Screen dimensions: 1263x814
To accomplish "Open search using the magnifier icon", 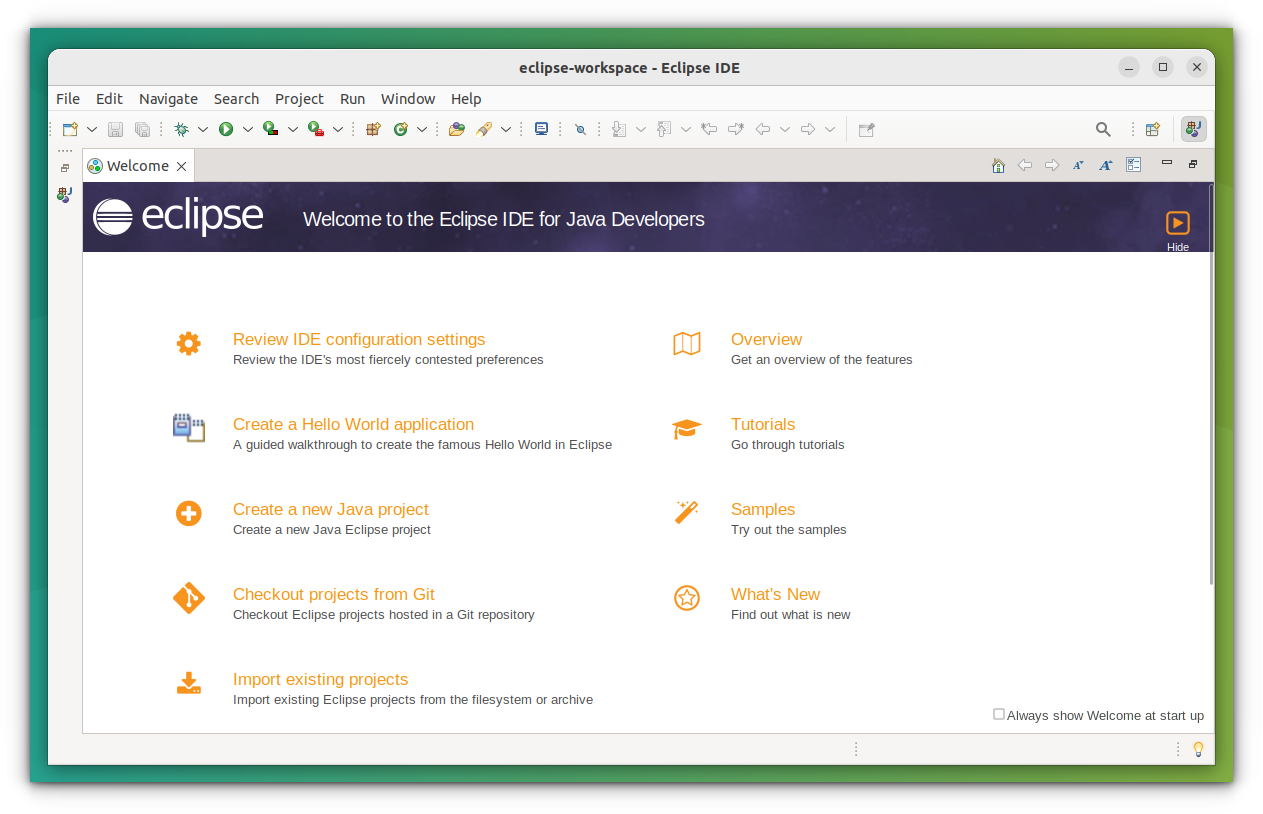I will [1103, 129].
